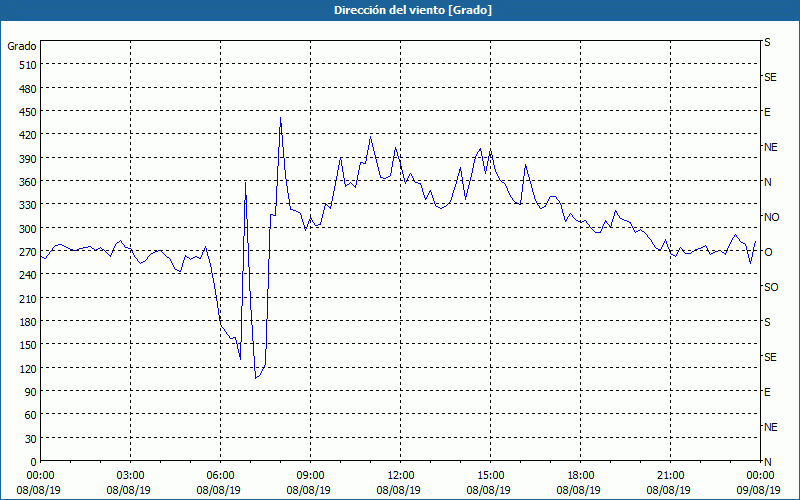Click the 'SE' compass label level with 480
Viewport: 800px width, 500px height.
770,77
